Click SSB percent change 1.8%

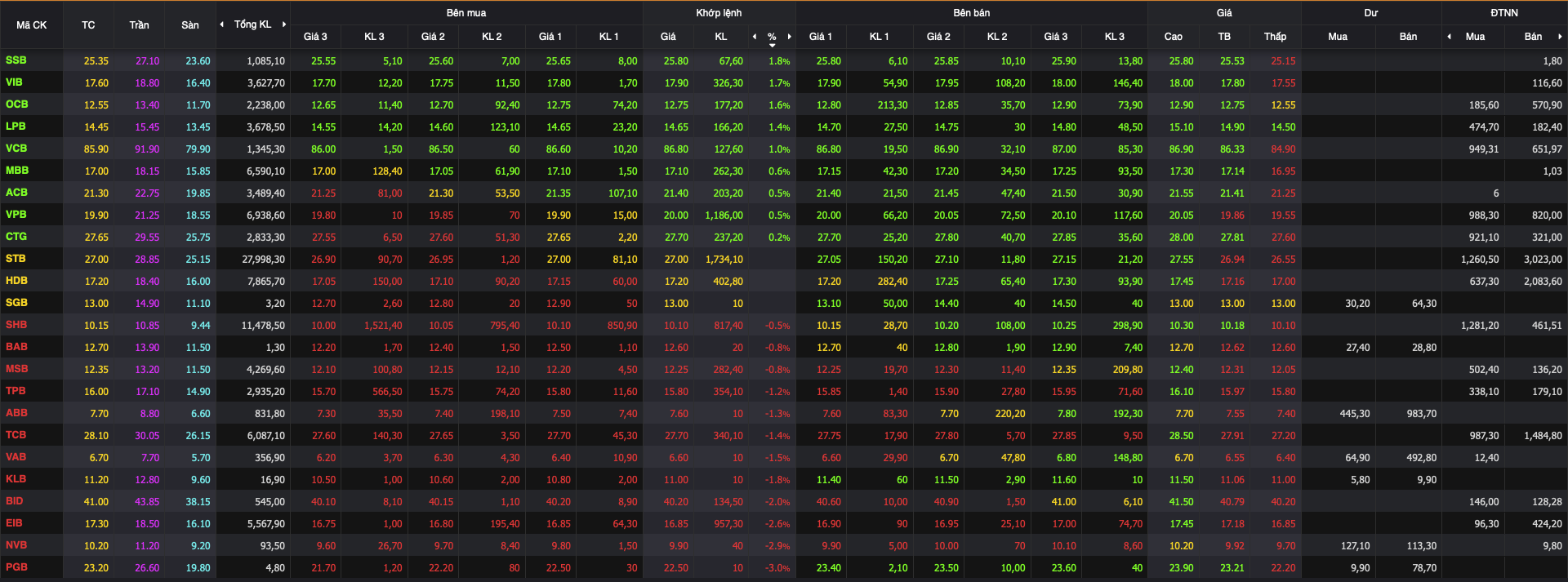point(779,61)
